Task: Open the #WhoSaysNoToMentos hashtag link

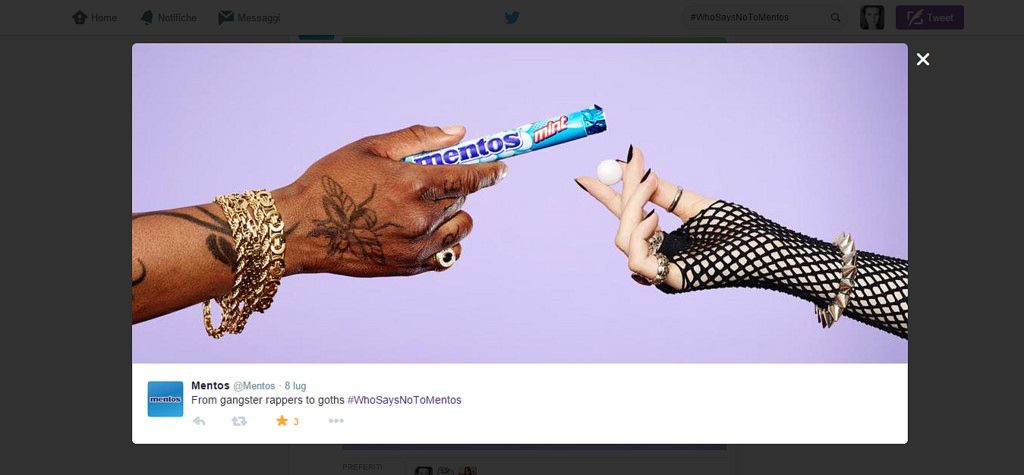Action: pyautogui.click(x=404, y=400)
